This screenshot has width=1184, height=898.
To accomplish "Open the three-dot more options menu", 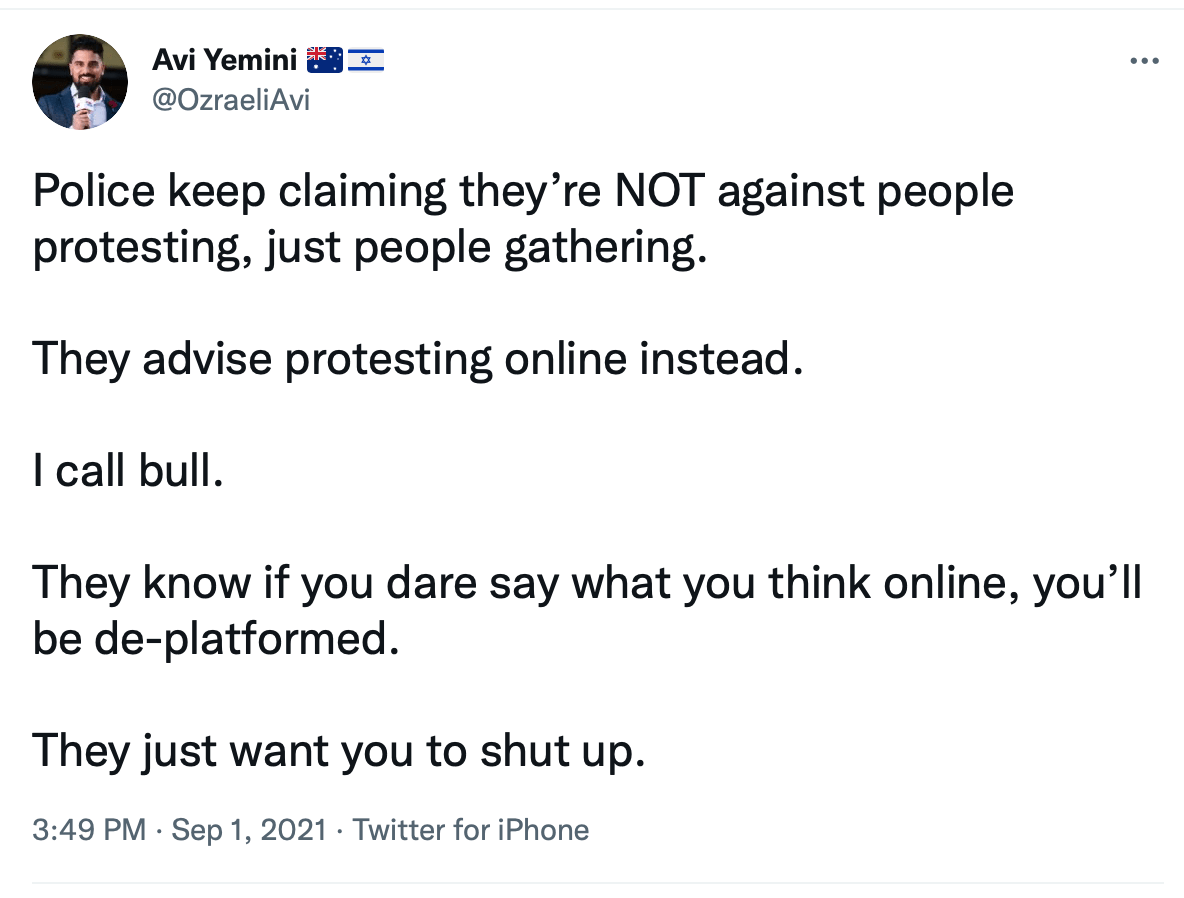I will [x=1144, y=60].
